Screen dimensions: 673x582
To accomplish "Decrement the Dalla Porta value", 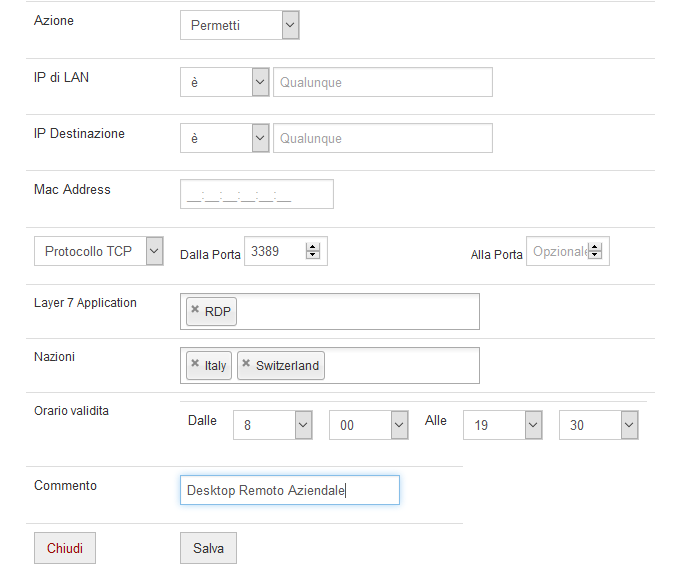I will click(313, 255).
